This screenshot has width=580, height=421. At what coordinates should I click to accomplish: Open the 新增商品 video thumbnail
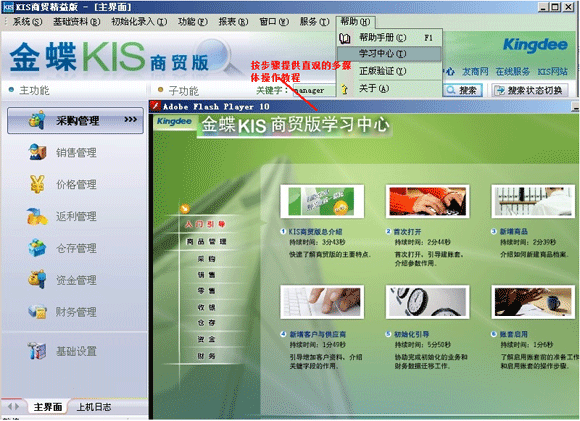[533, 201]
